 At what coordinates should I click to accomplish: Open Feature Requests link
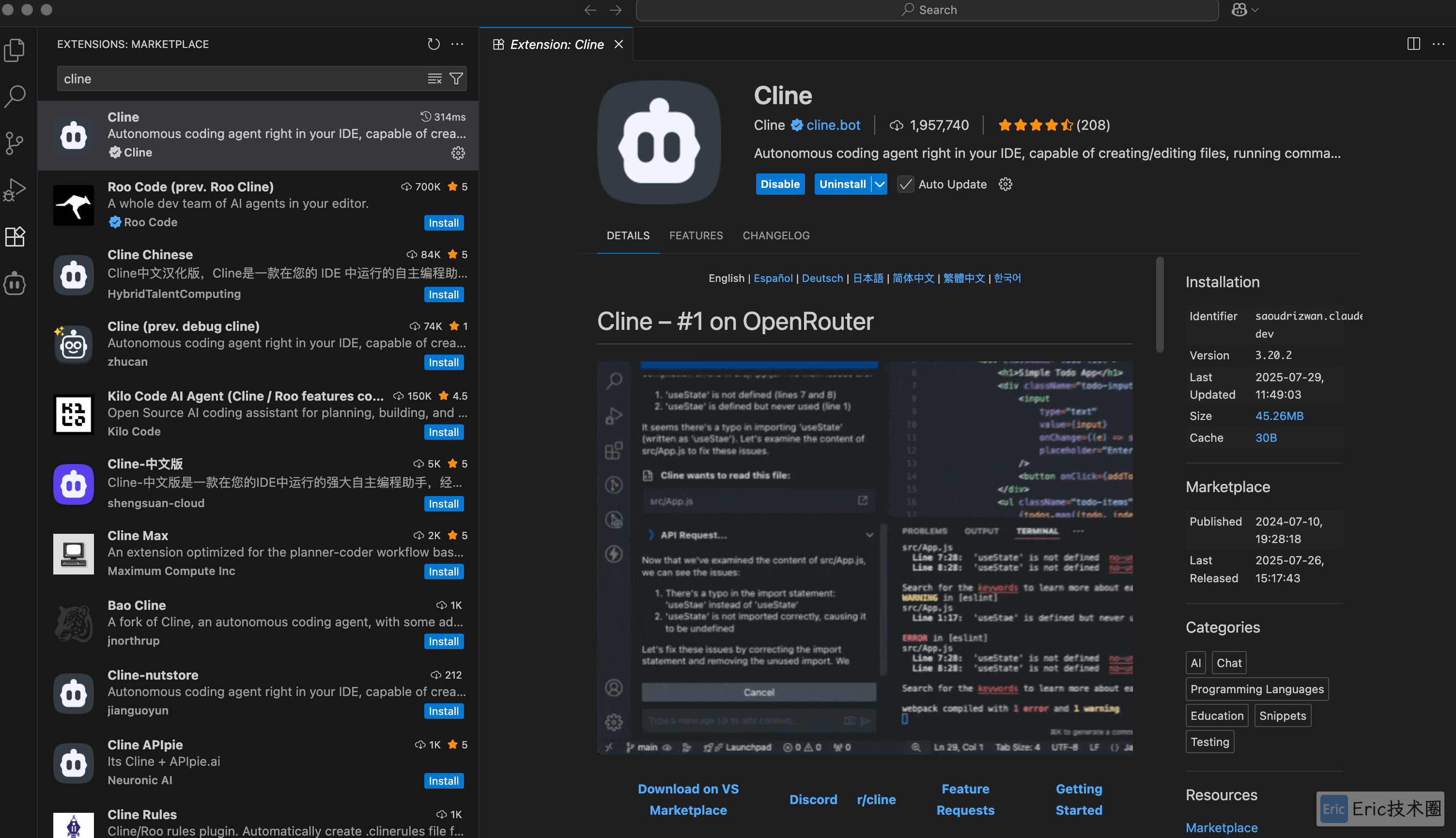[x=965, y=799]
